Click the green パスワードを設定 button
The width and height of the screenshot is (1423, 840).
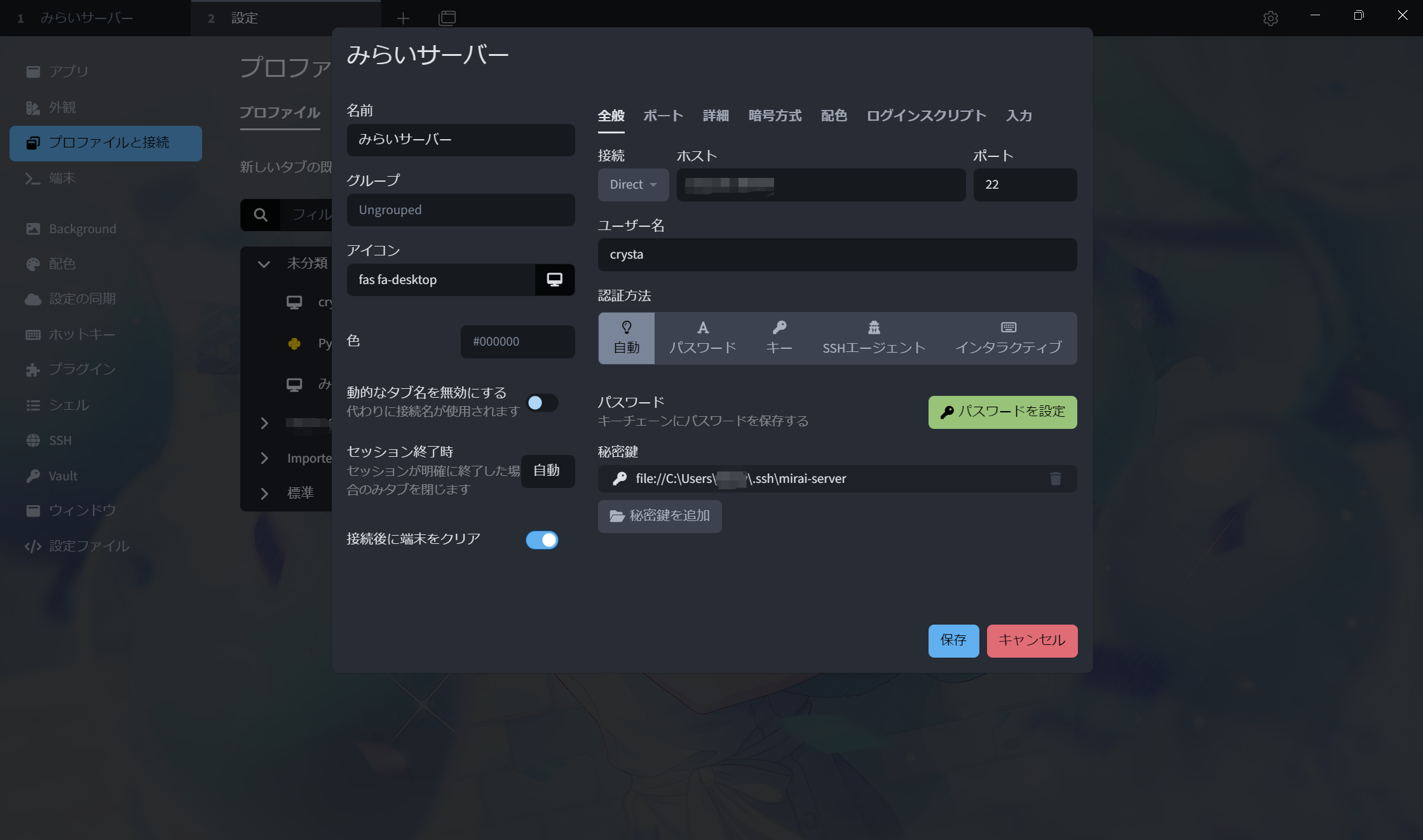point(1002,412)
